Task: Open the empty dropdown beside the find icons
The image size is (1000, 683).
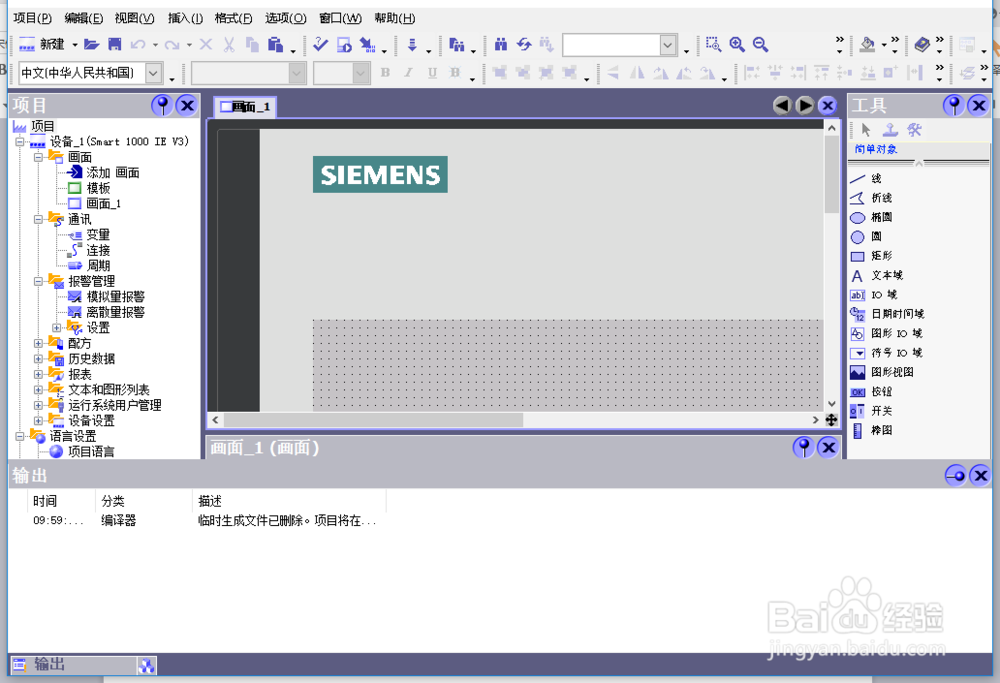Action: pyautogui.click(x=668, y=45)
